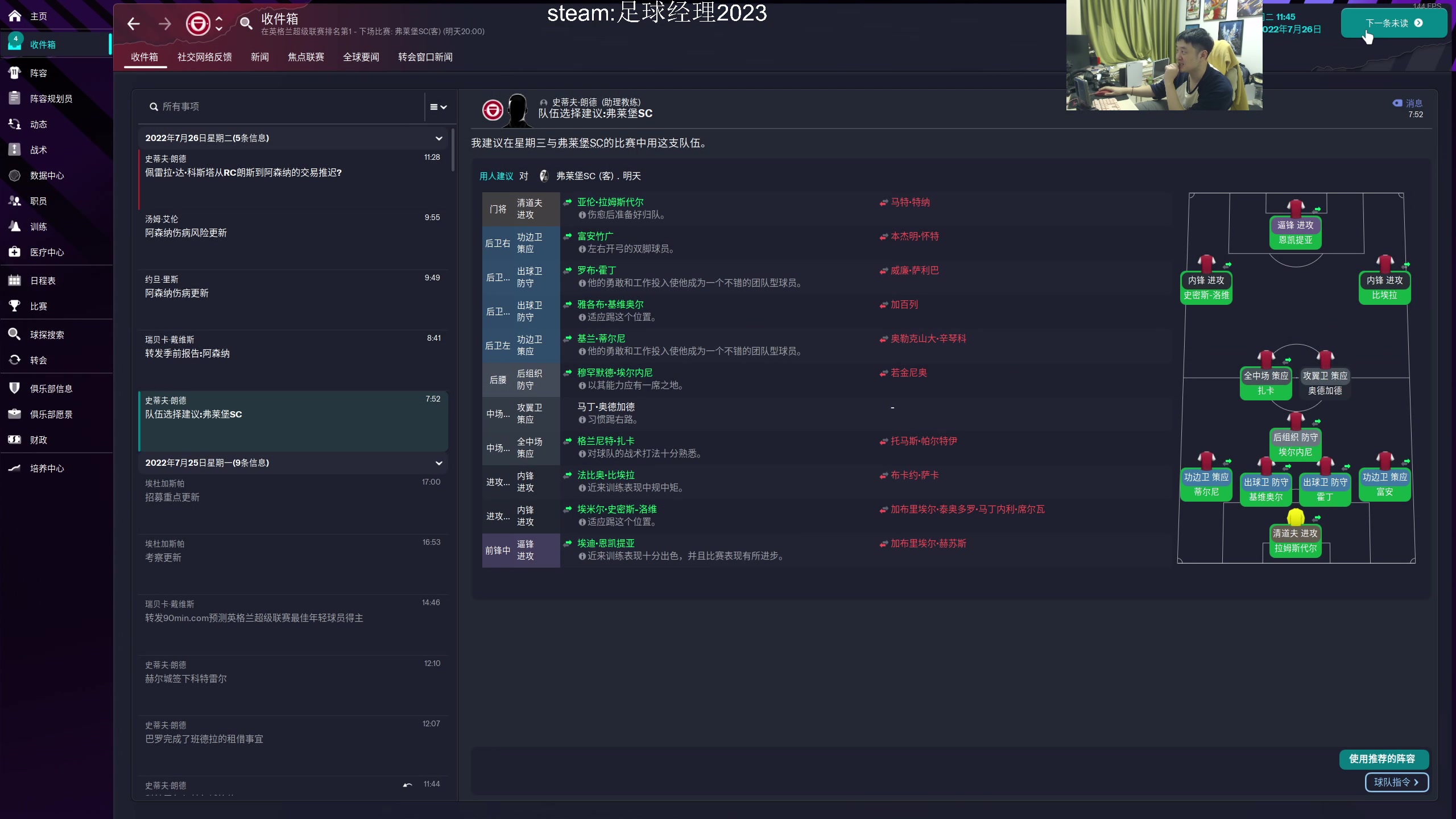Click 下一条未读 continue button
Screen dimensions: 1456x819
(x=1394, y=23)
